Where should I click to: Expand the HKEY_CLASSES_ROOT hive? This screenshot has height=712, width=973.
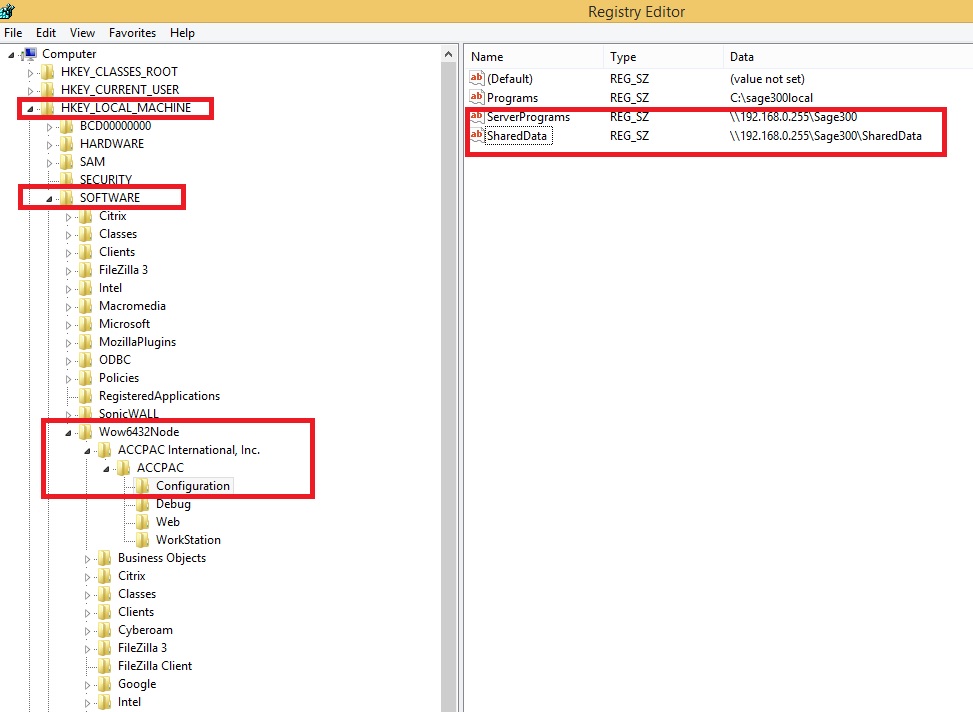[x=30, y=73]
